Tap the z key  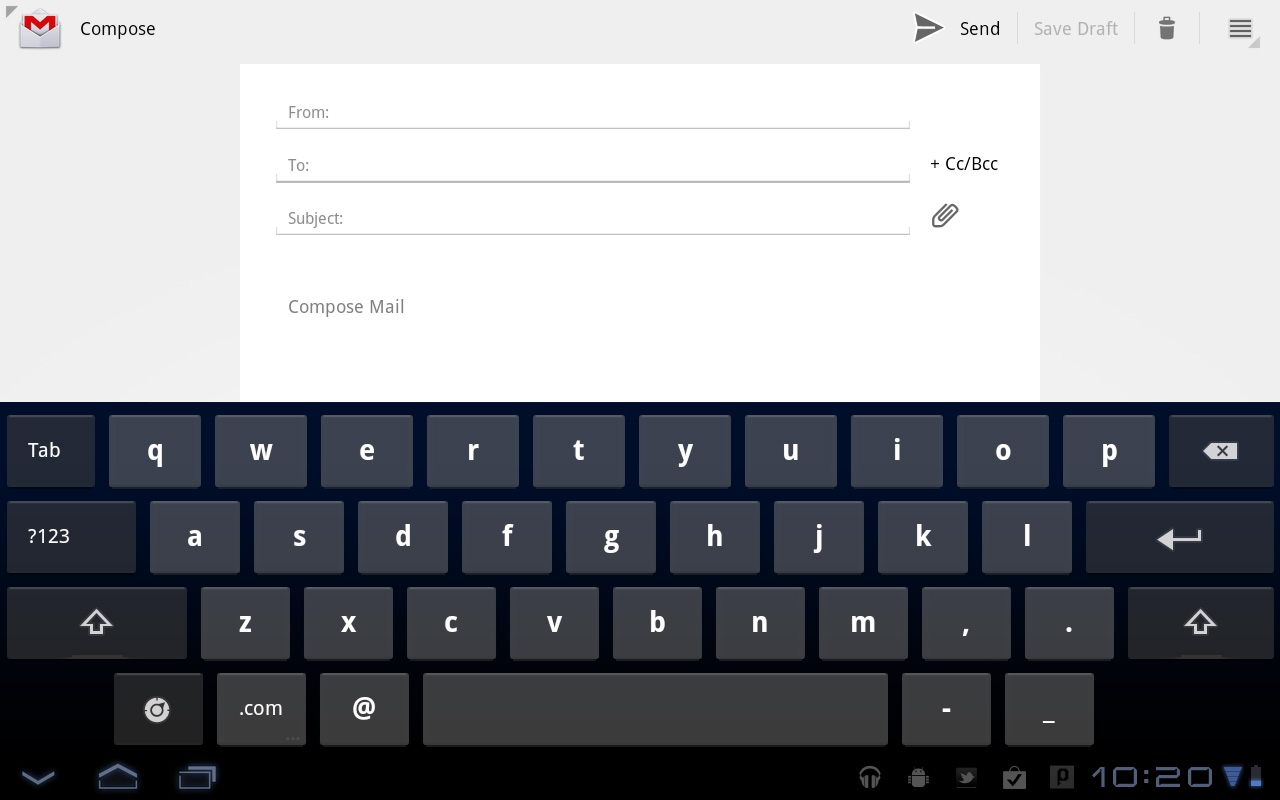click(x=245, y=623)
